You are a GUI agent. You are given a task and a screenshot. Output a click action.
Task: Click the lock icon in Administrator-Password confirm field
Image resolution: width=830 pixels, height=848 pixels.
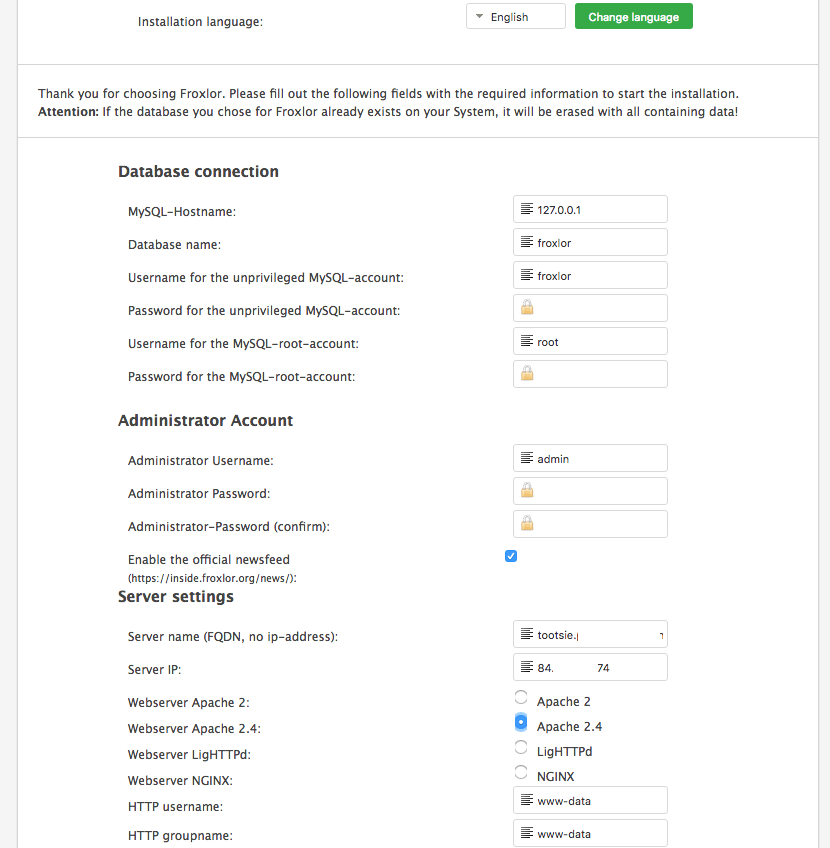[527, 524]
